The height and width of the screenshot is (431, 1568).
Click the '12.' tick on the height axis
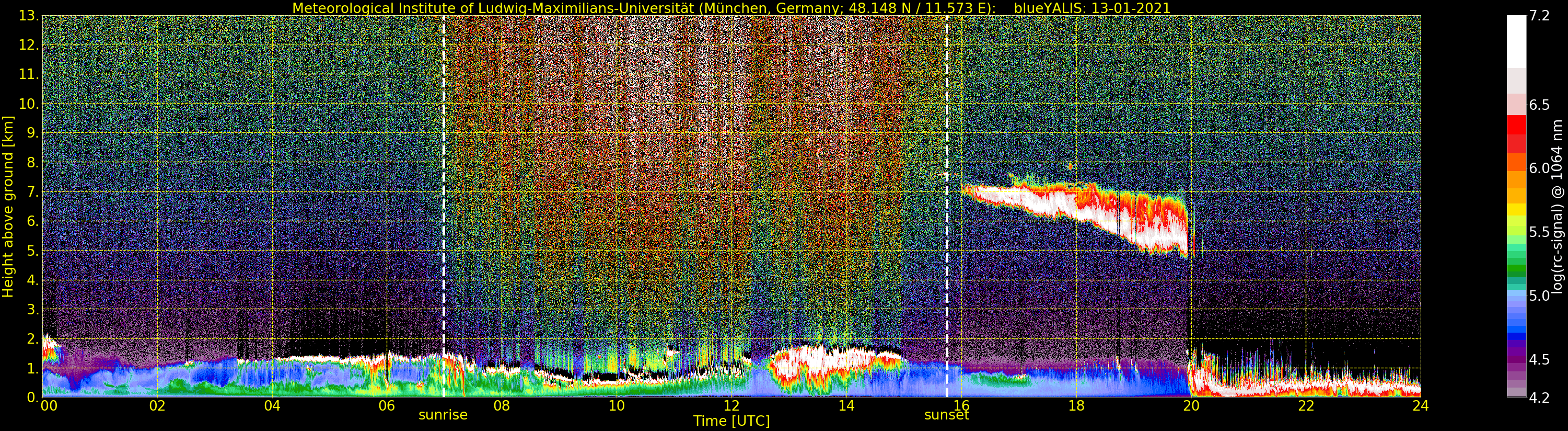[x=28, y=46]
